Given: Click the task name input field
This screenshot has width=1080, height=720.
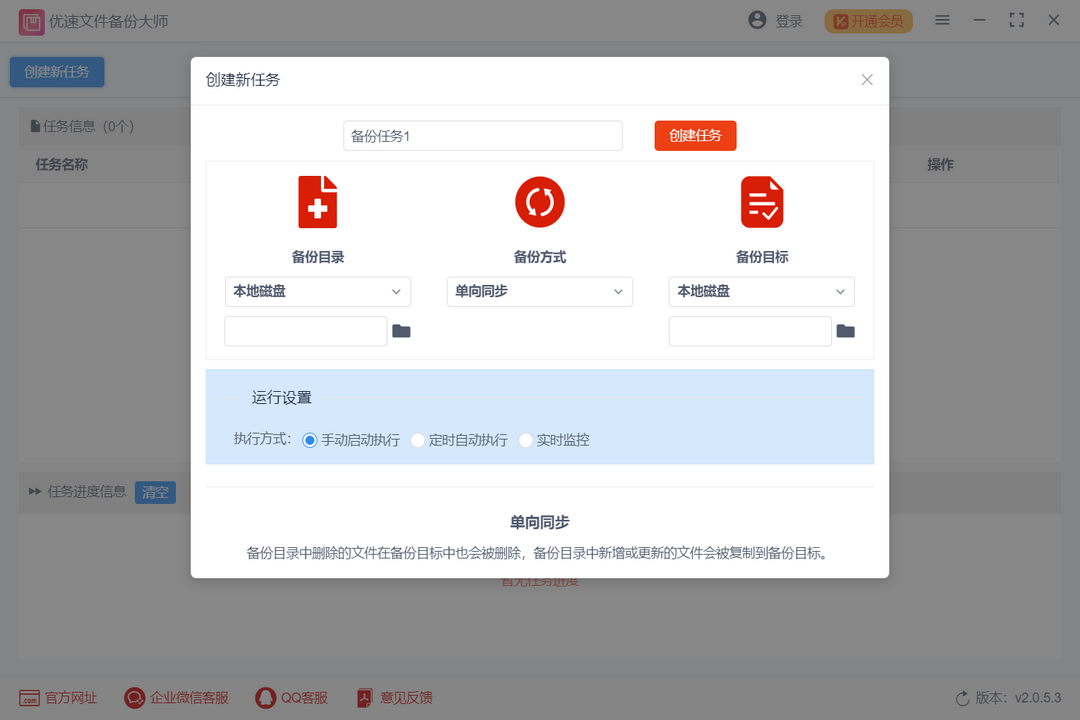Looking at the screenshot, I should pyautogui.click(x=482, y=135).
